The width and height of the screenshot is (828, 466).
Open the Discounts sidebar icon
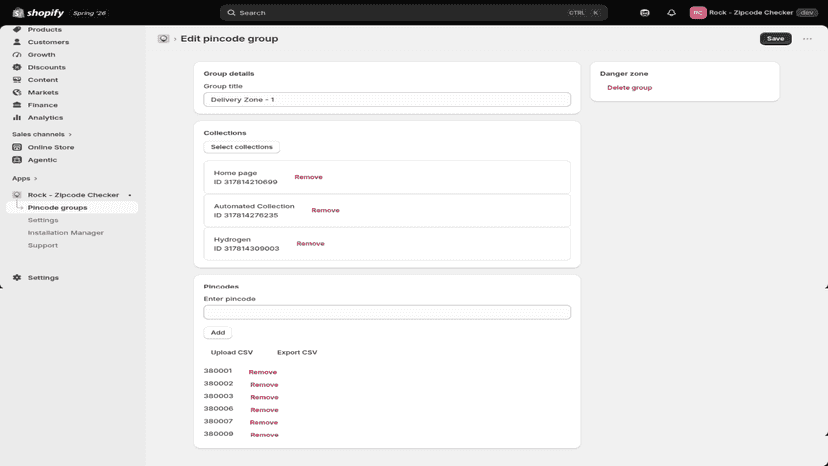pyautogui.click(x=17, y=67)
